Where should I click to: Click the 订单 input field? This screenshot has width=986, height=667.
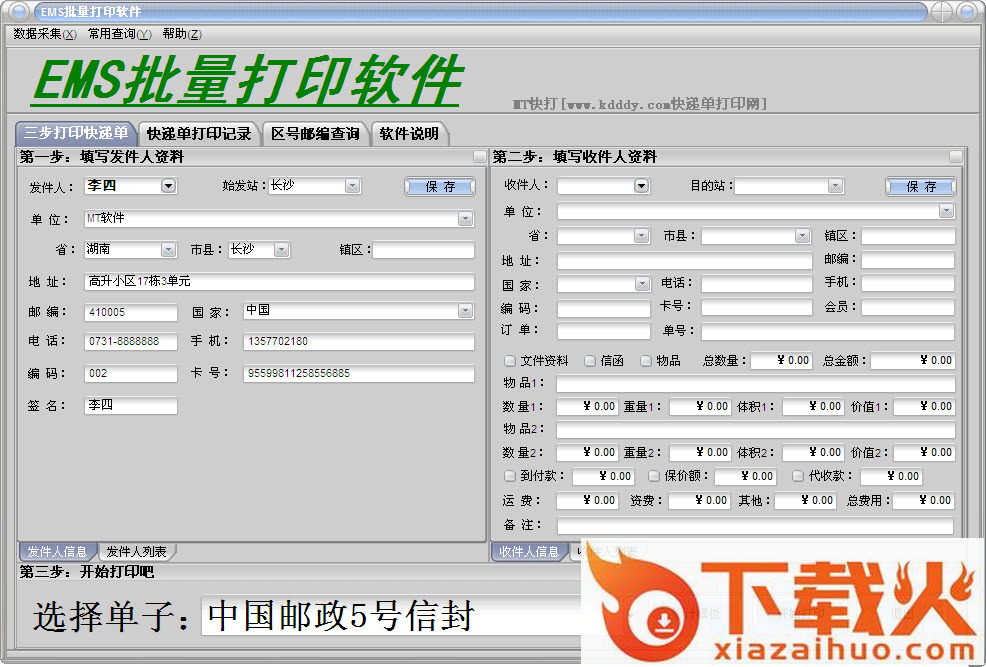click(x=604, y=331)
